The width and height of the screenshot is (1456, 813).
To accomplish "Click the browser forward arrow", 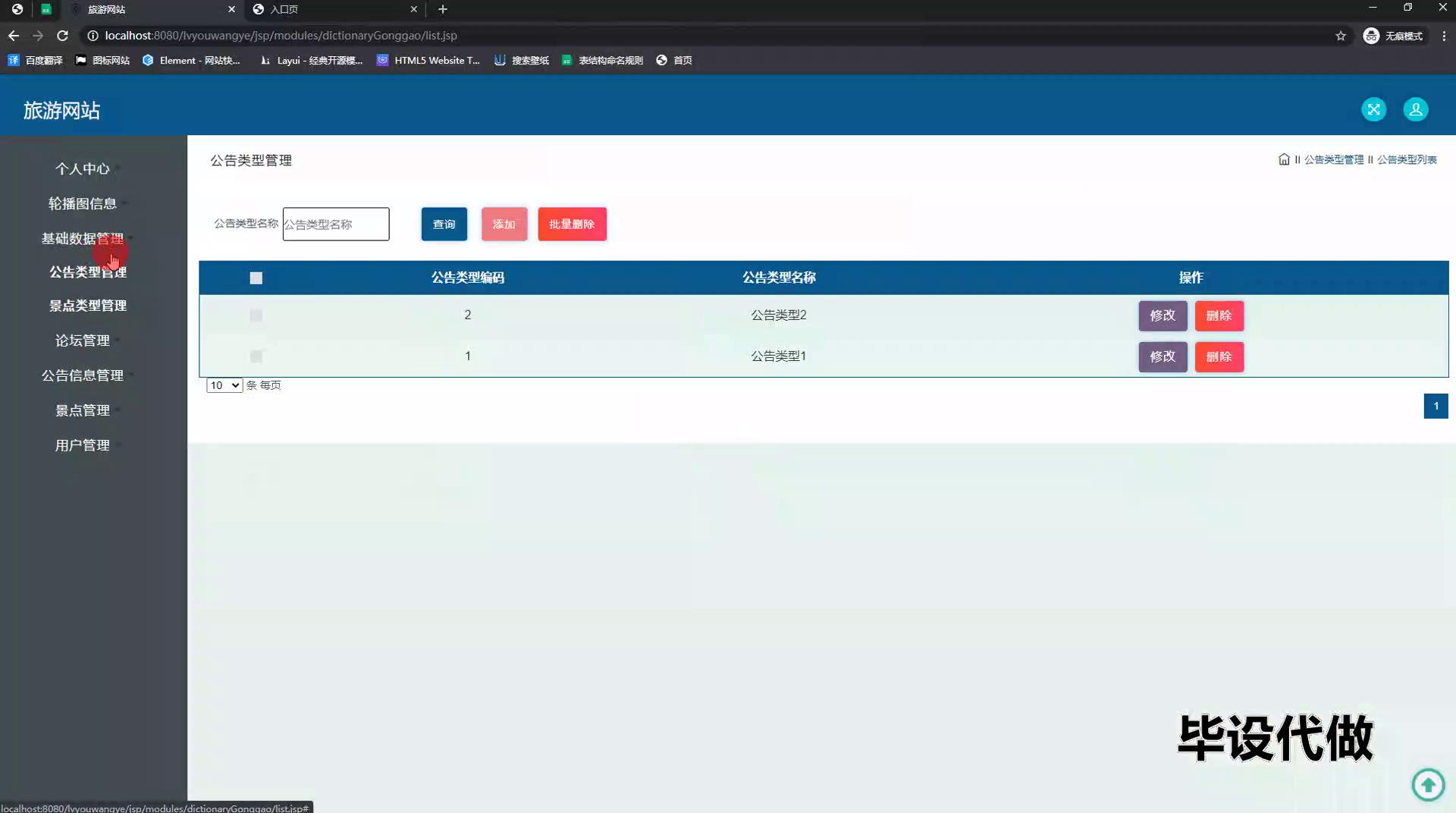I will pos(38,36).
